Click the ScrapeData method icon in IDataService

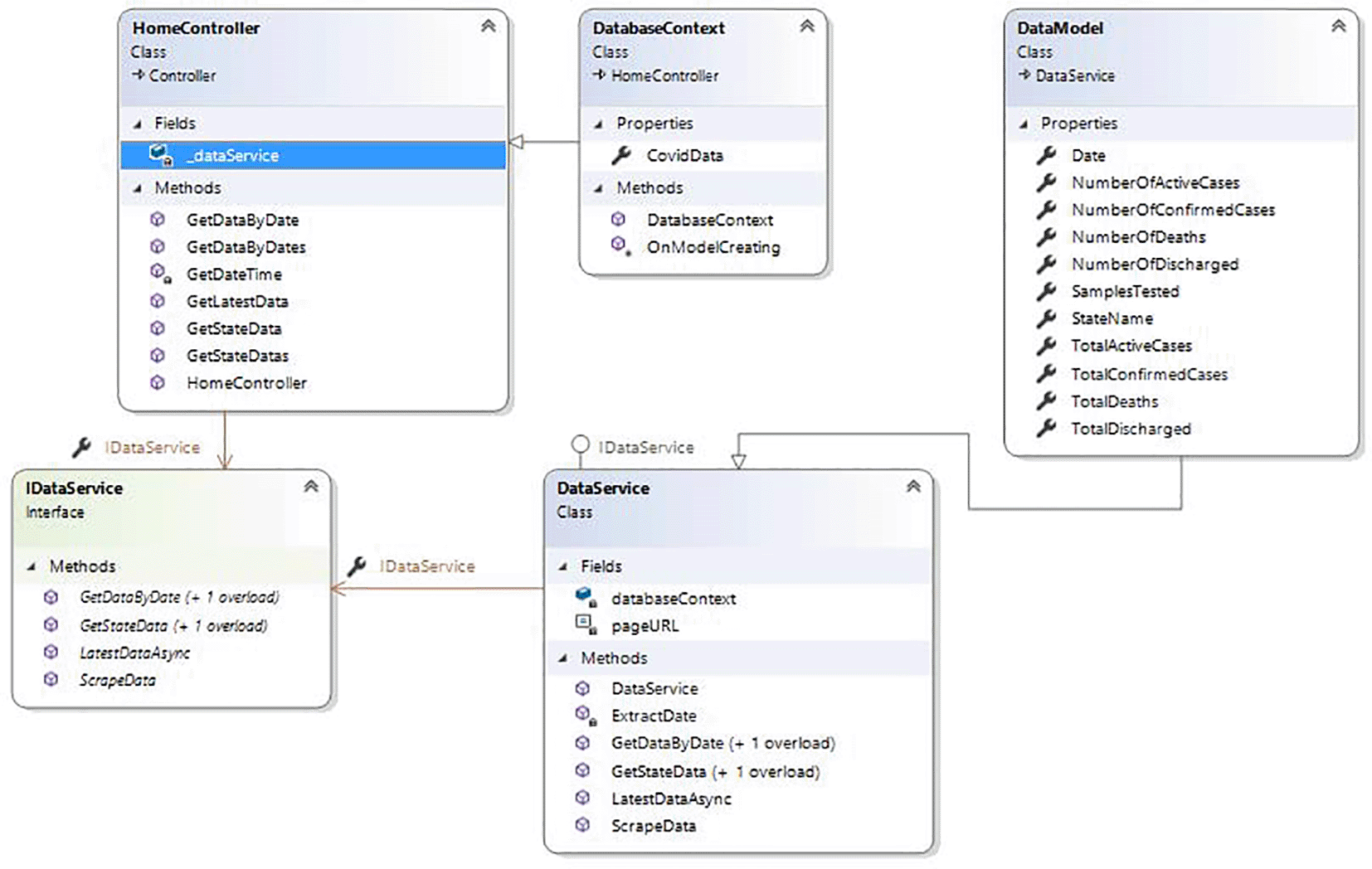pos(51,679)
